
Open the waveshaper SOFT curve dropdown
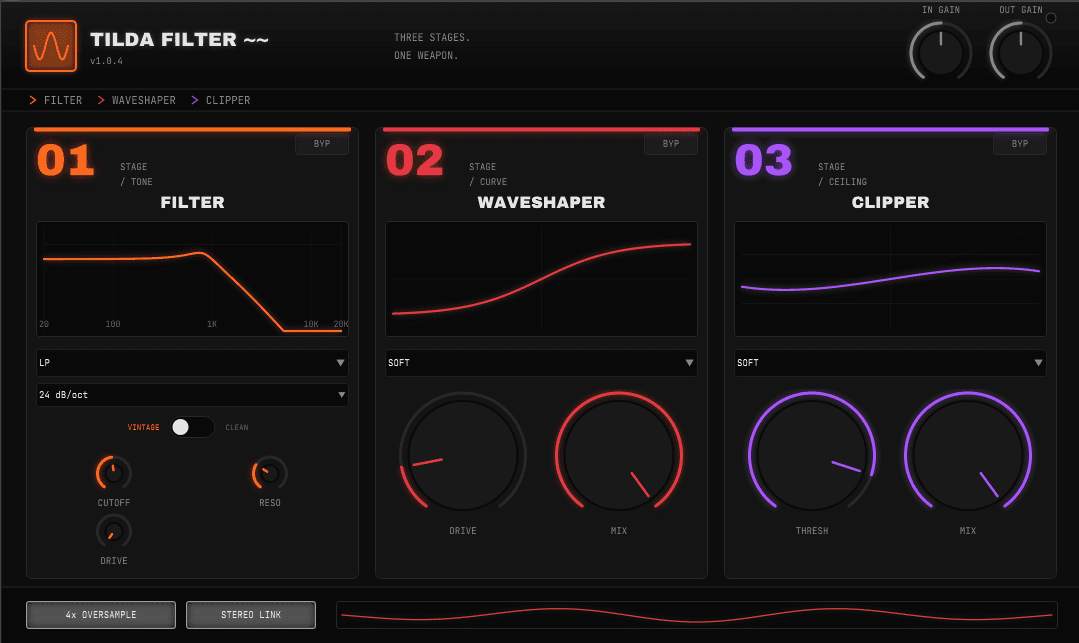point(542,363)
